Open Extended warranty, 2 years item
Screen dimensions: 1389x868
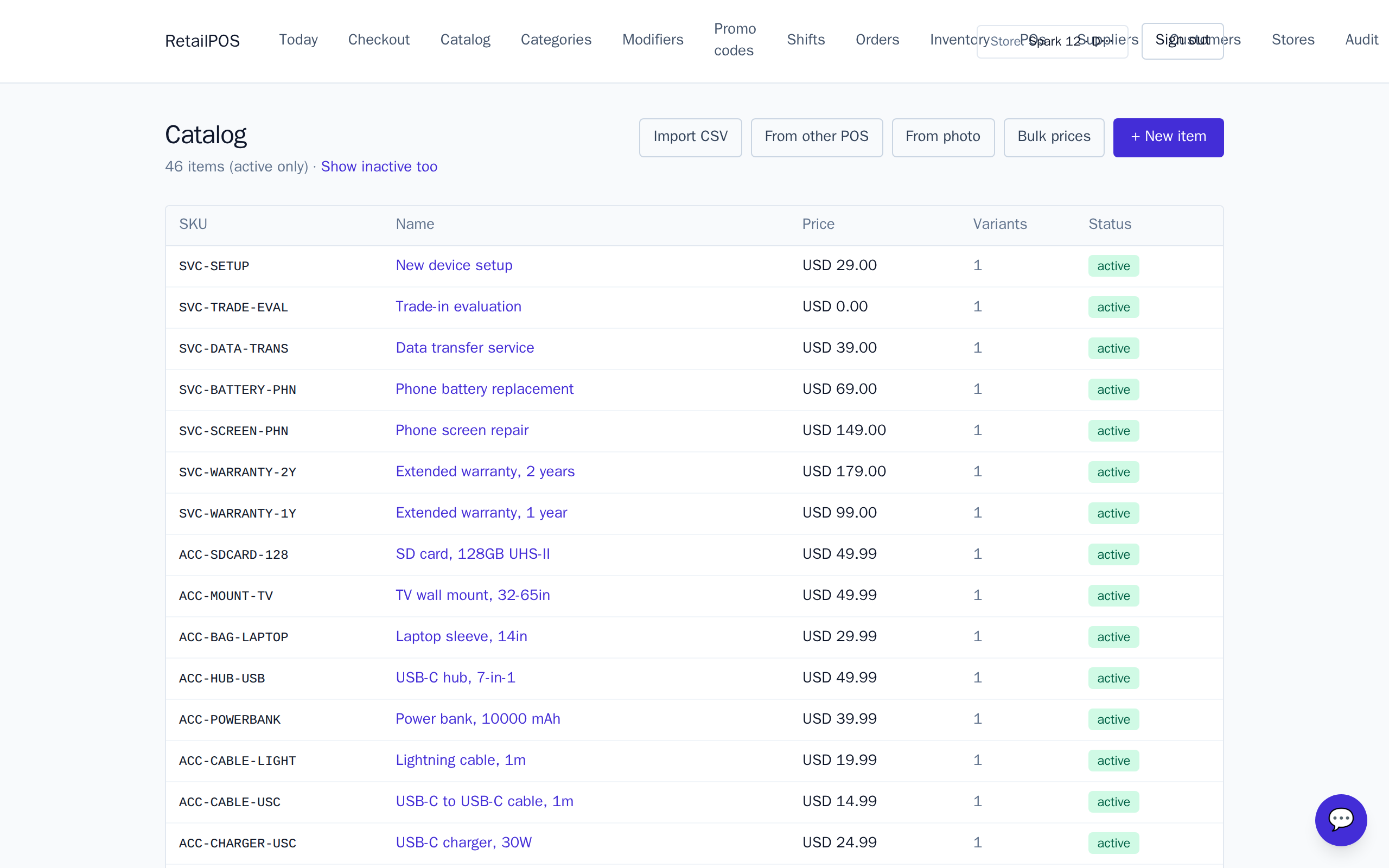(485, 471)
